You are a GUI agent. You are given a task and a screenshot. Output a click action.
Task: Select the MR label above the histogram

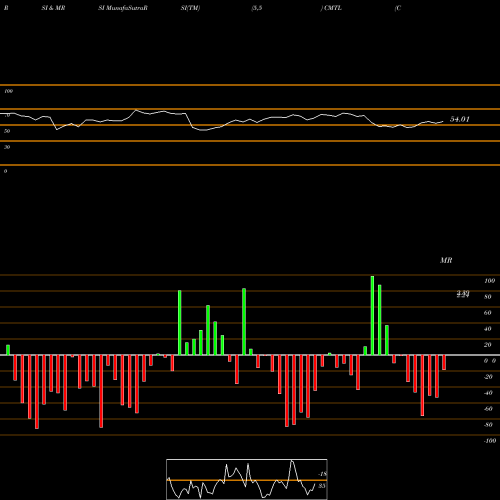pyautogui.click(x=446, y=260)
